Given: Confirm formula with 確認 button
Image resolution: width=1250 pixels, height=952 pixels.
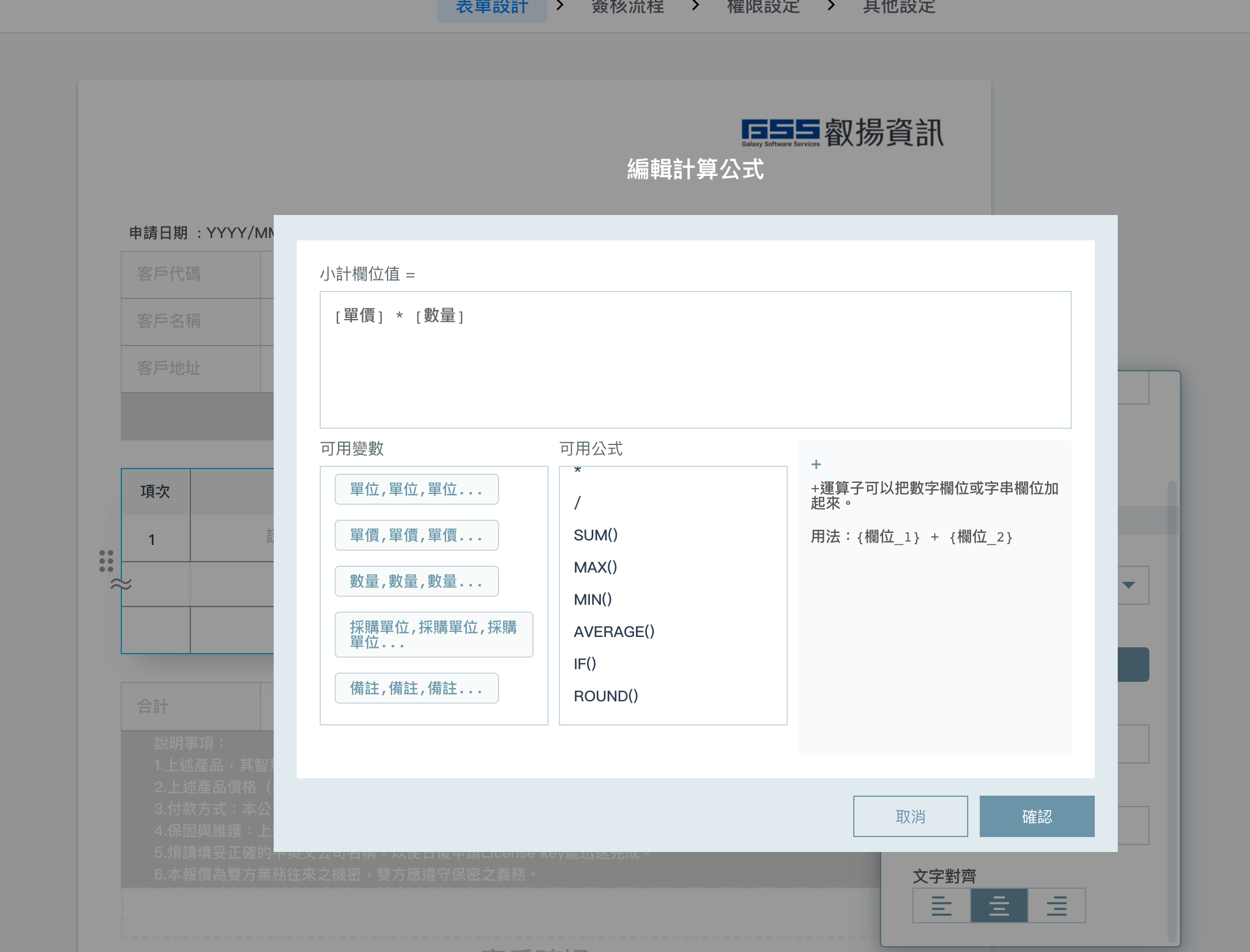Looking at the screenshot, I should [x=1037, y=816].
